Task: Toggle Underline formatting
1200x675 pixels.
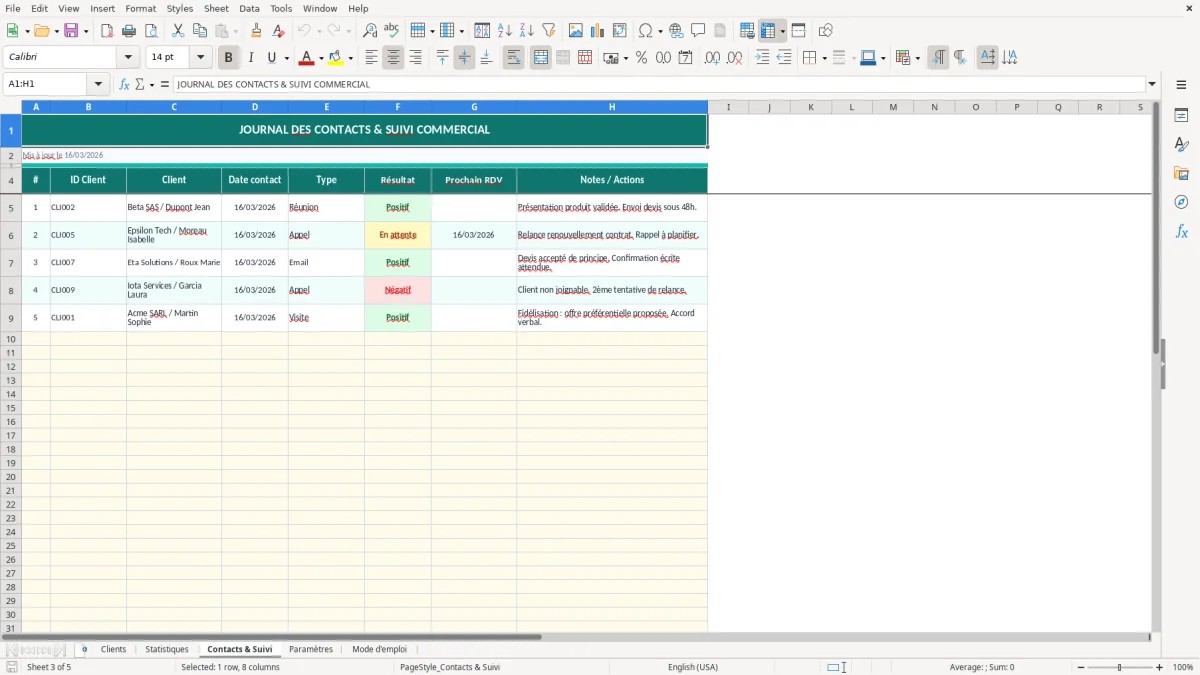Action: pos(271,58)
